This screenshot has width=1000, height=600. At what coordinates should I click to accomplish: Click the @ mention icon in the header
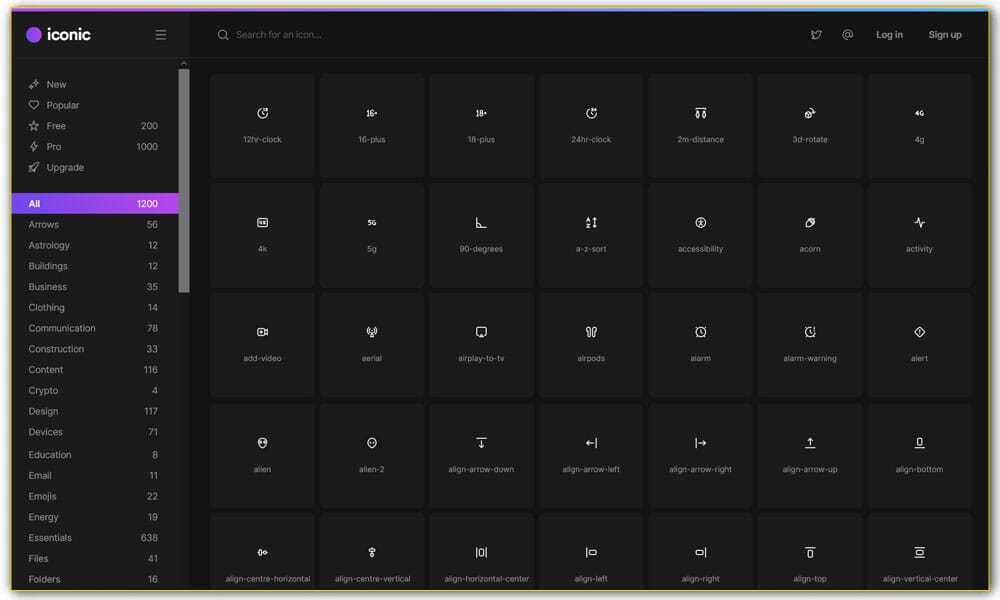pos(847,34)
